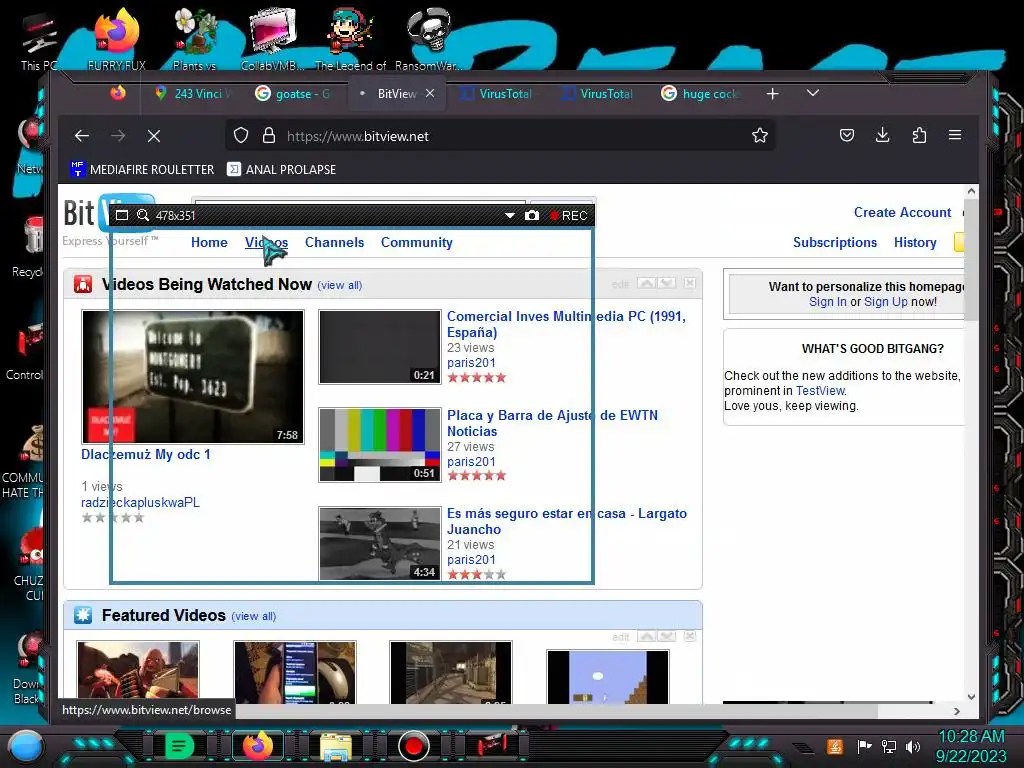
Task: Open the Team Fortress featured video thumbnail
Action: click(138, 673)
